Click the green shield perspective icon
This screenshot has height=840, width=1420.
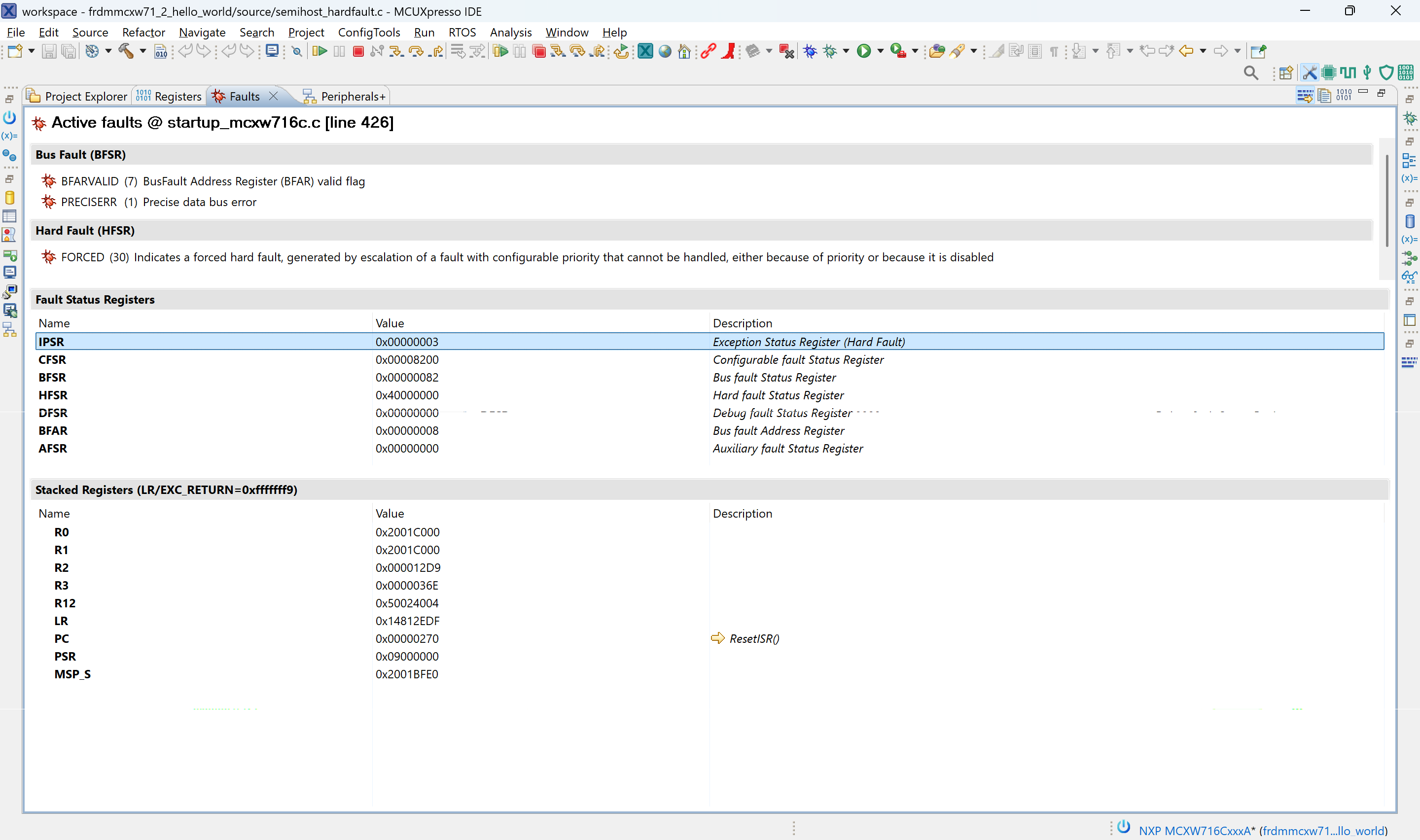point(1386,72)
